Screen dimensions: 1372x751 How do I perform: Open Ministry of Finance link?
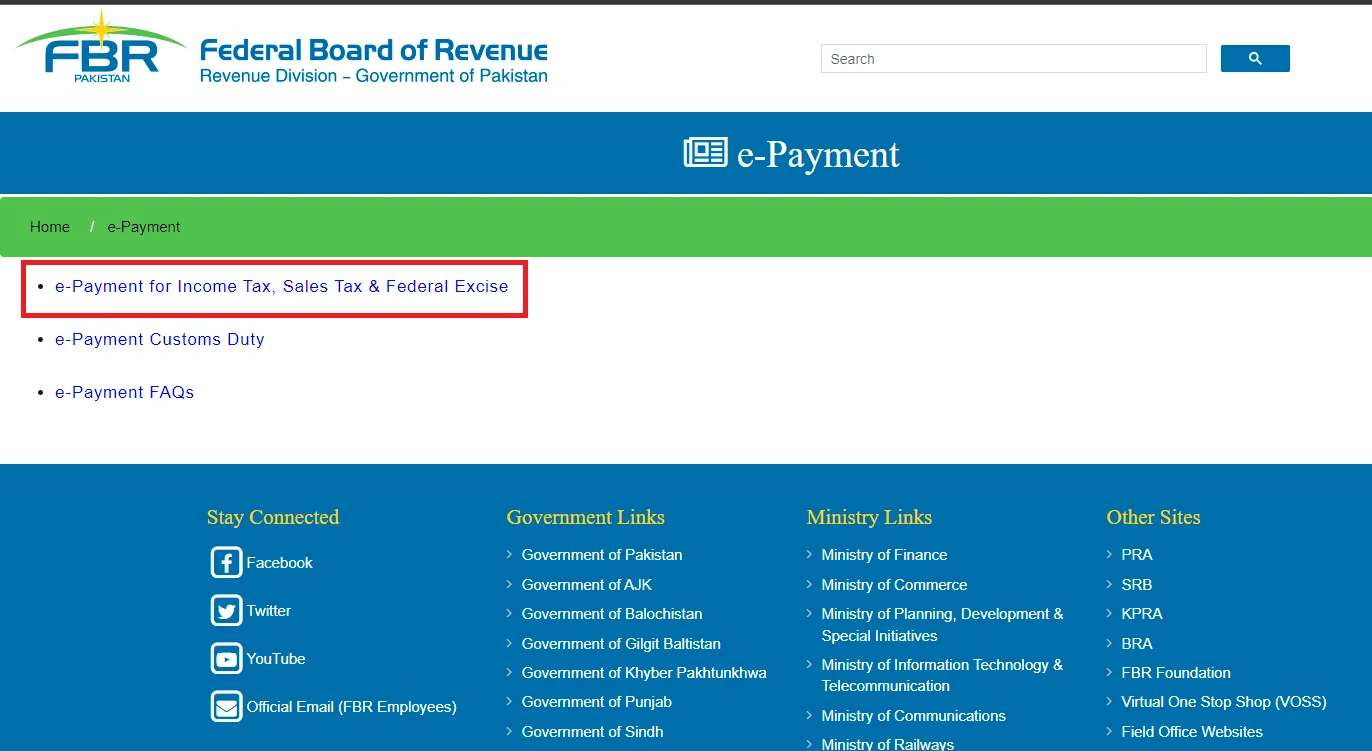884,555
